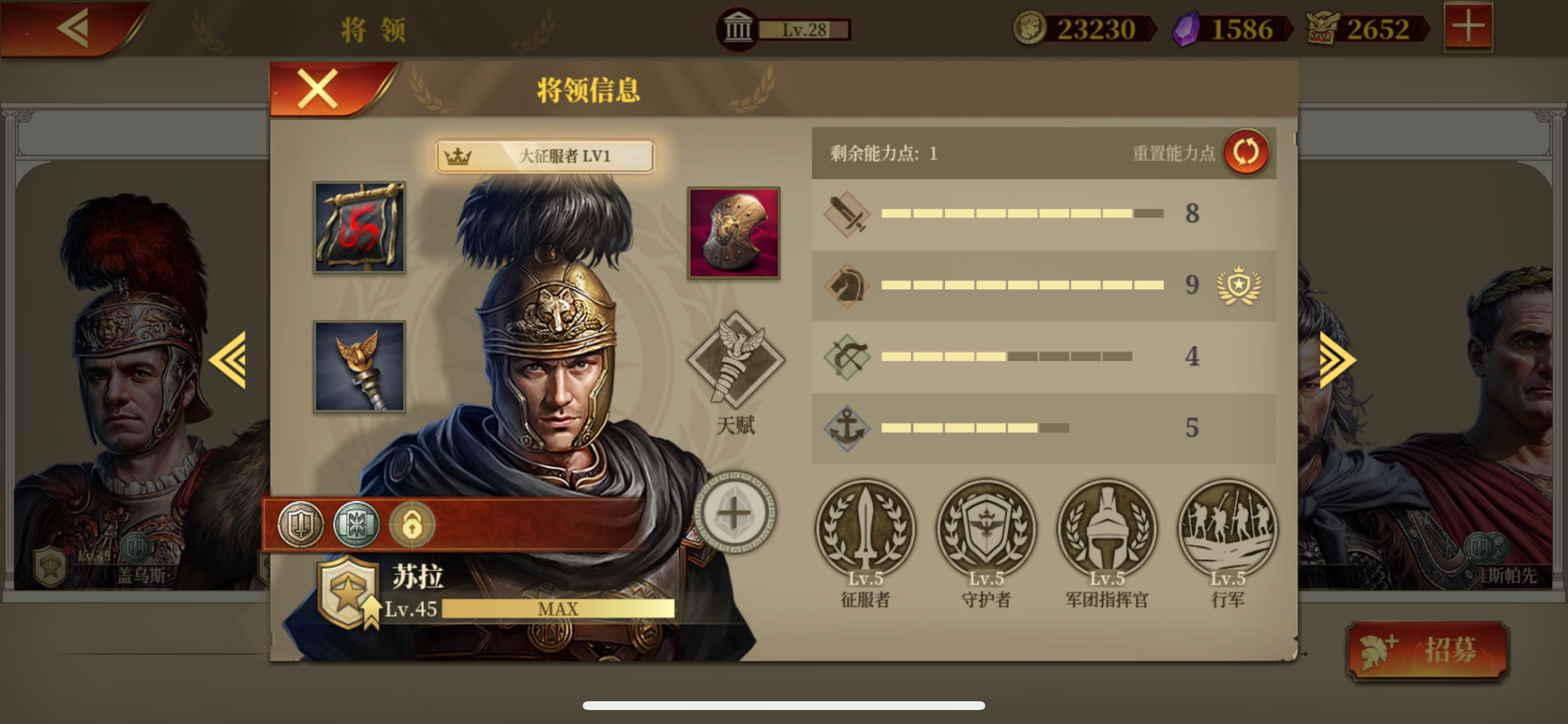Open the 军团指挥官 helmet skill medallion

pos(1106,529)
